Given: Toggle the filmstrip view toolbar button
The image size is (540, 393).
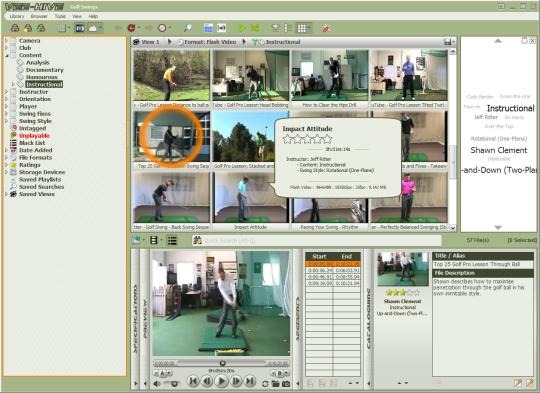Looking at the screenshot, I should [x=80, y=28].
